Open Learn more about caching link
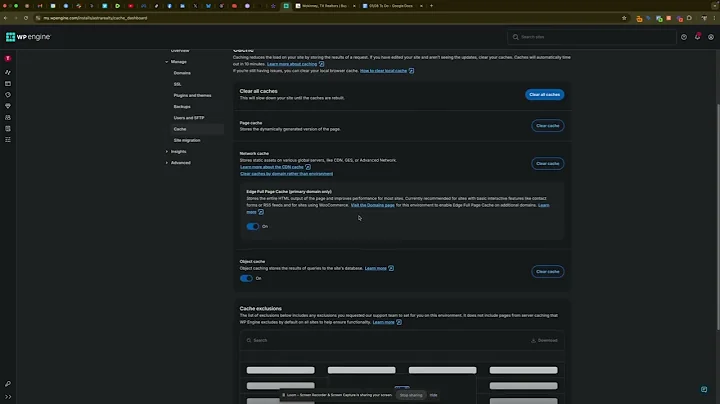 point(292,64)
